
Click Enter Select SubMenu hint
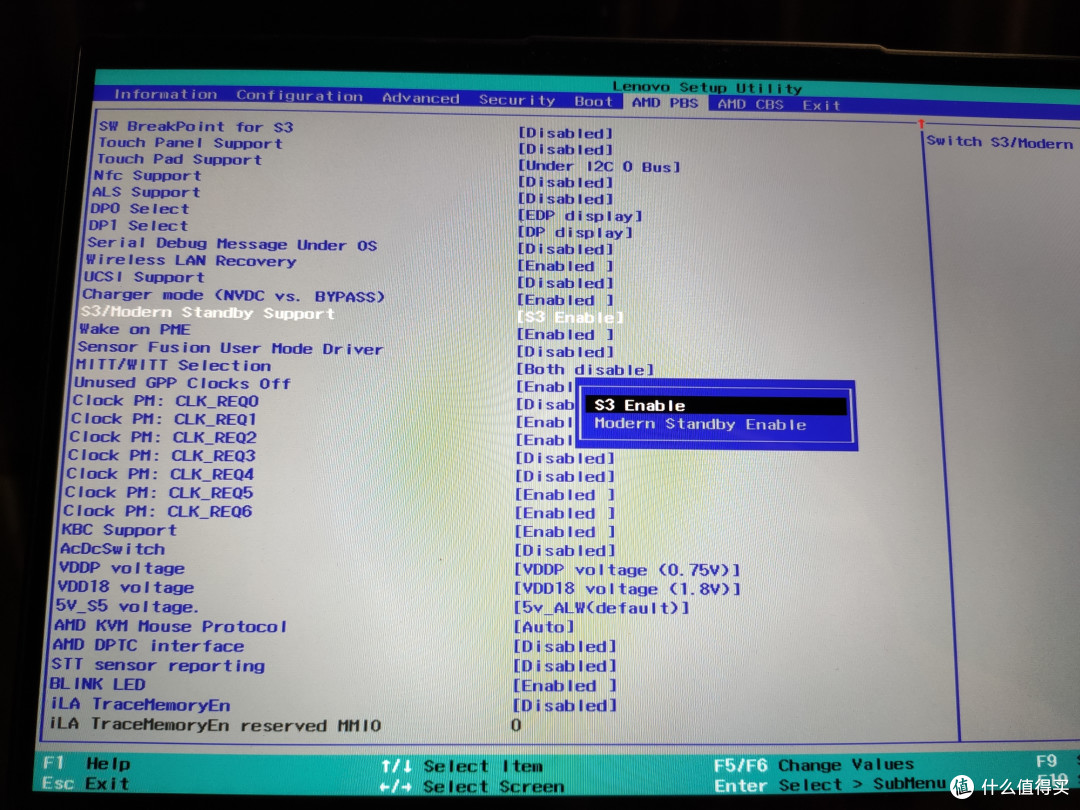[x=829, y=785]
